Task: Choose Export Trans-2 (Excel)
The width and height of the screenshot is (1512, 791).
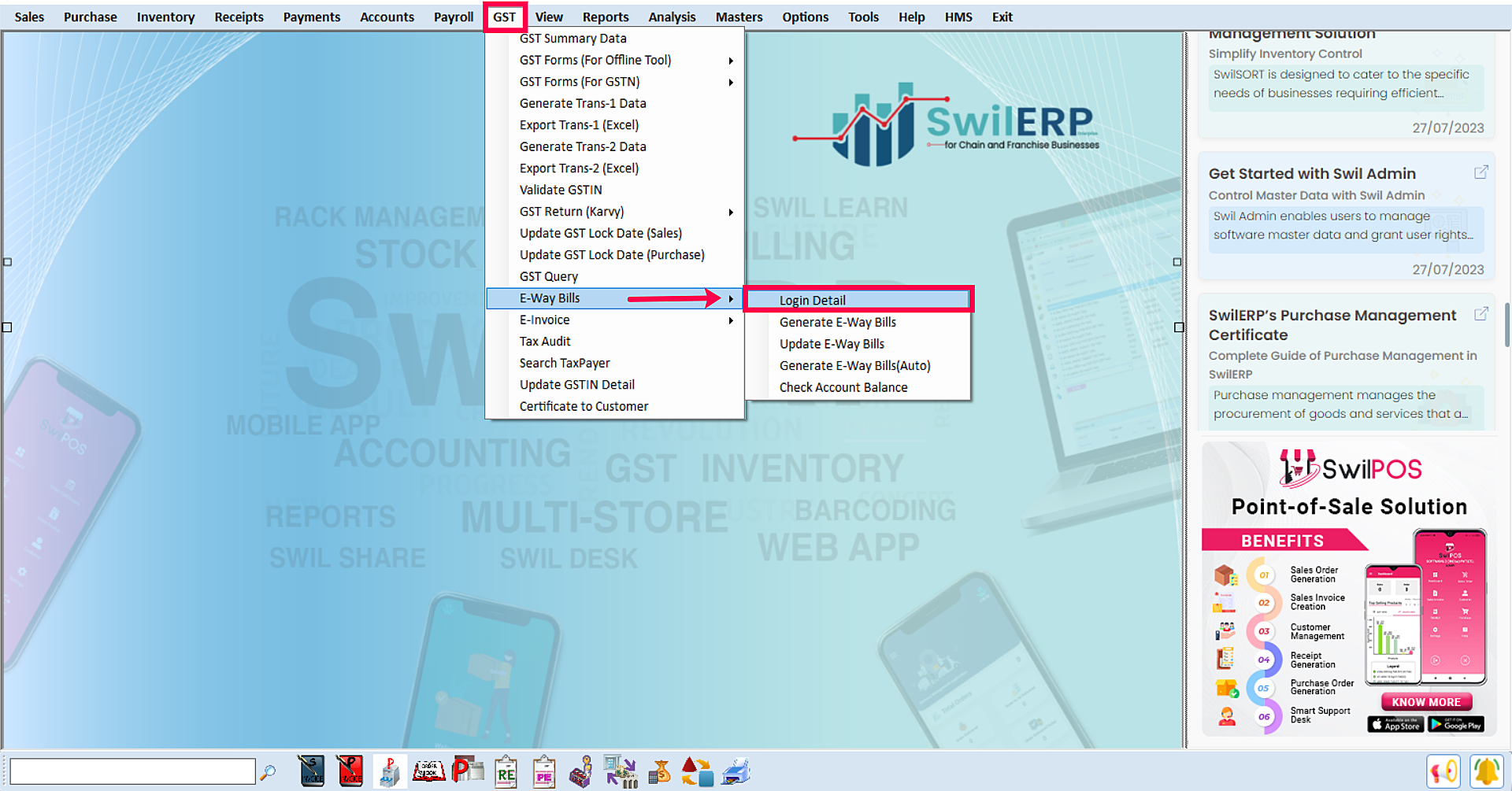Action: pyautogui.click(x=614, y=168)
